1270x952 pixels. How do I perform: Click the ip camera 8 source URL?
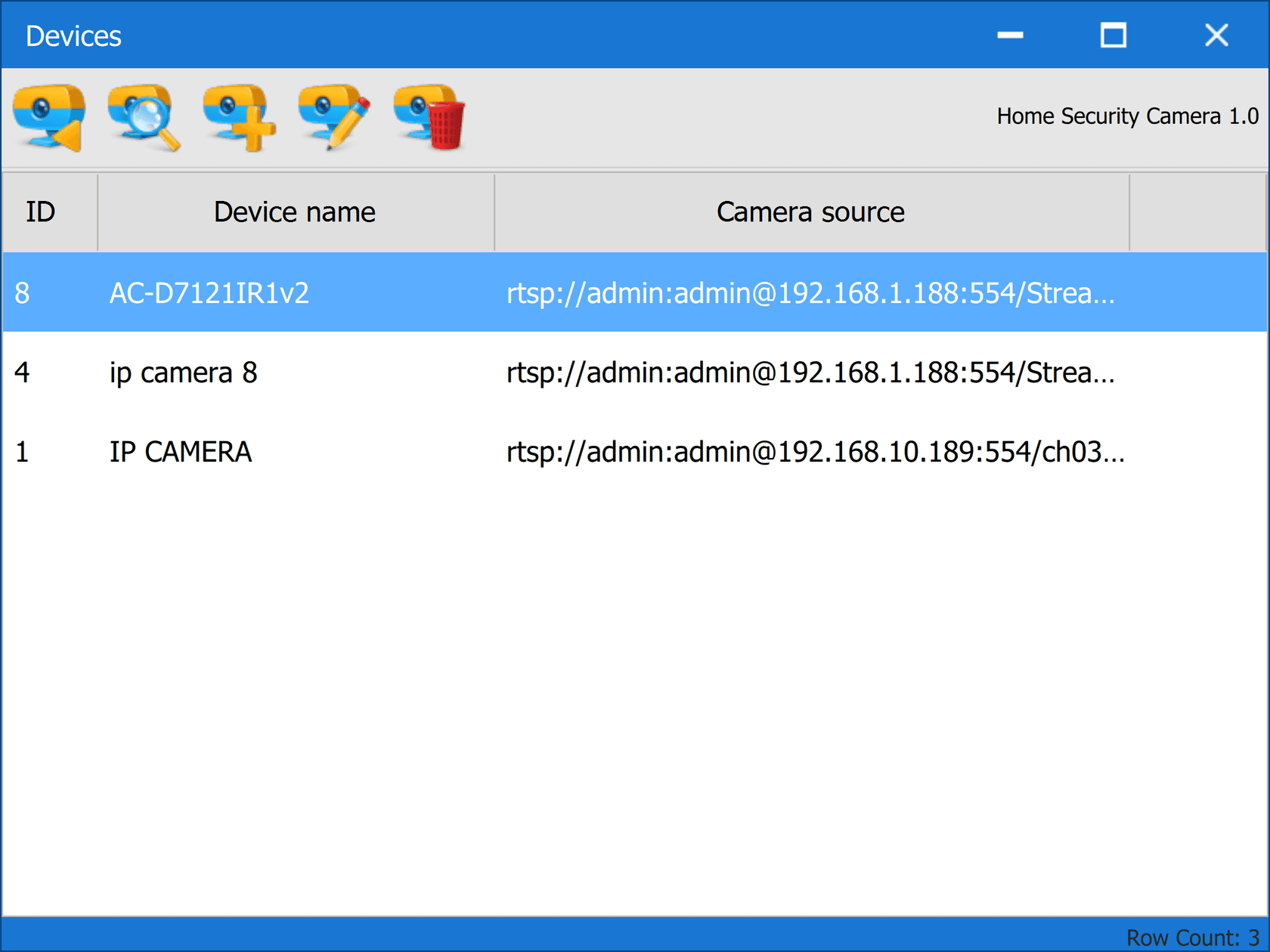810,372
